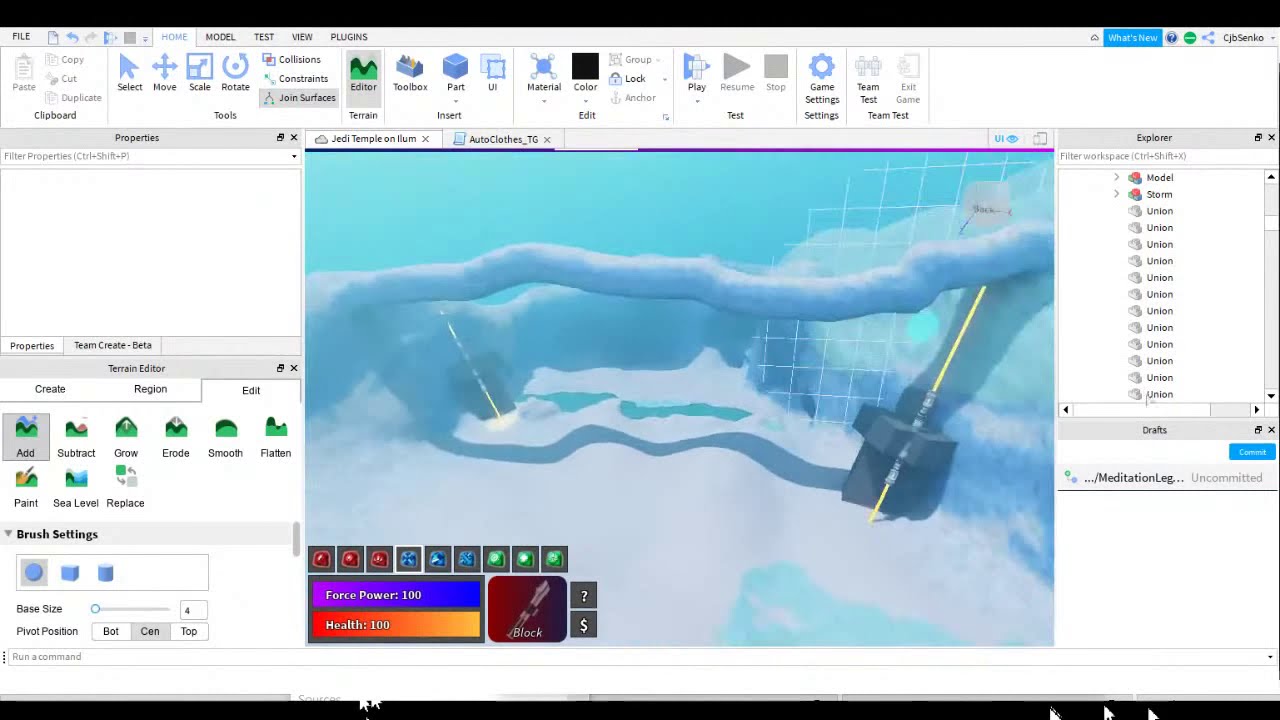Select the Smooth terrain tool
The image size is (1280, 720).
(x=225, y=437)
